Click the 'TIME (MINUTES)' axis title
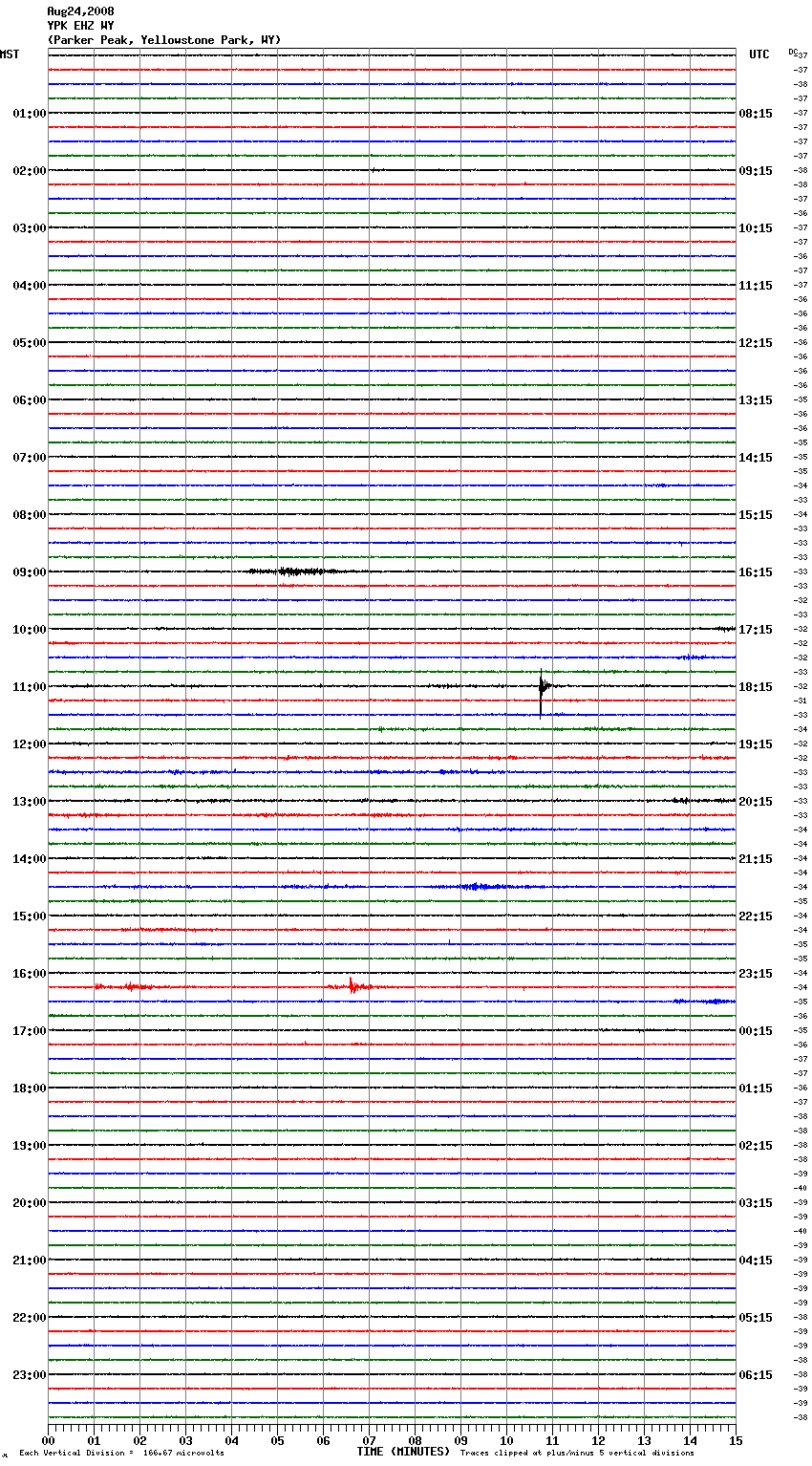 point(403,1452)
